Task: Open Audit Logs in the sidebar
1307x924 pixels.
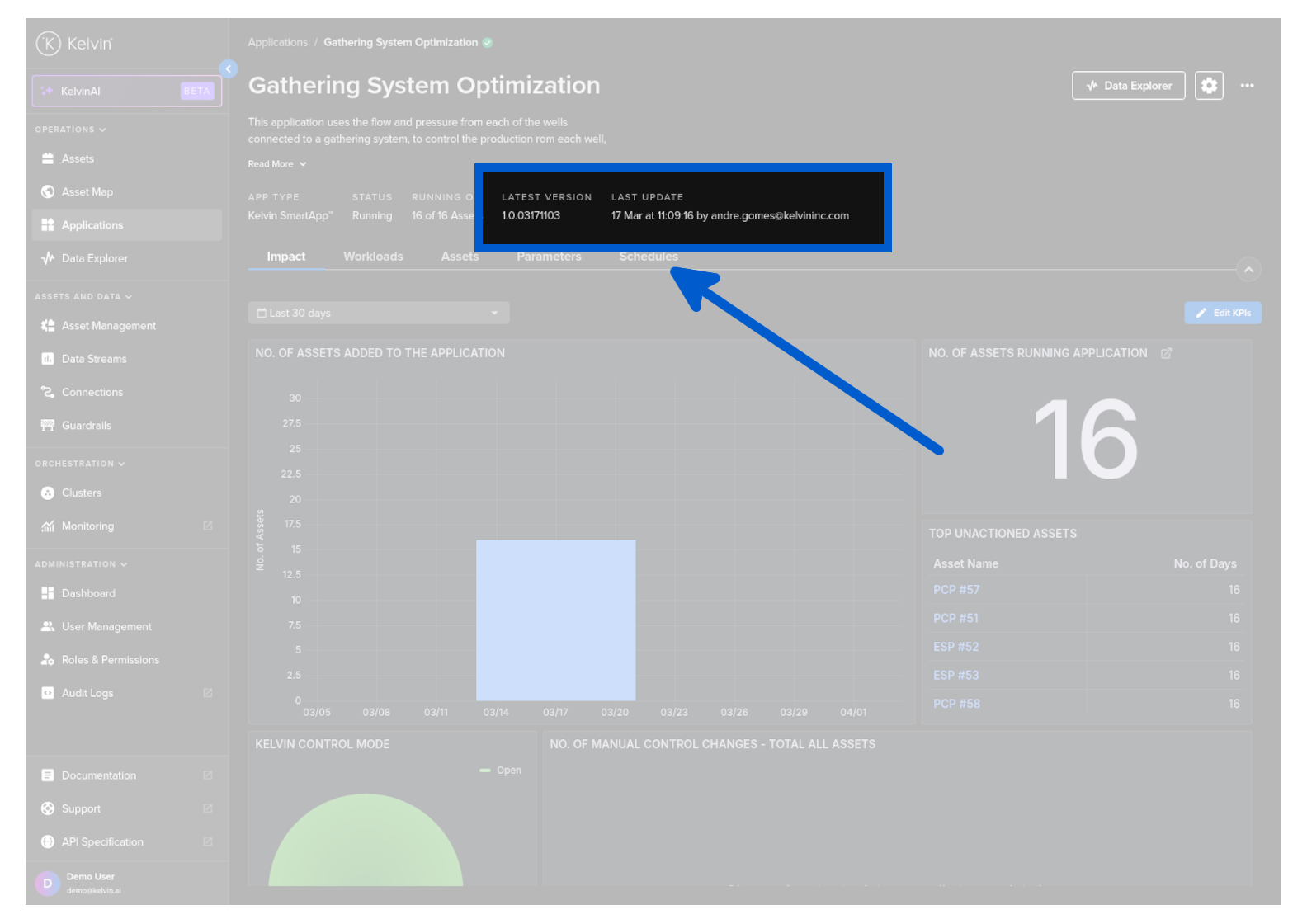Action: [87, 694]
